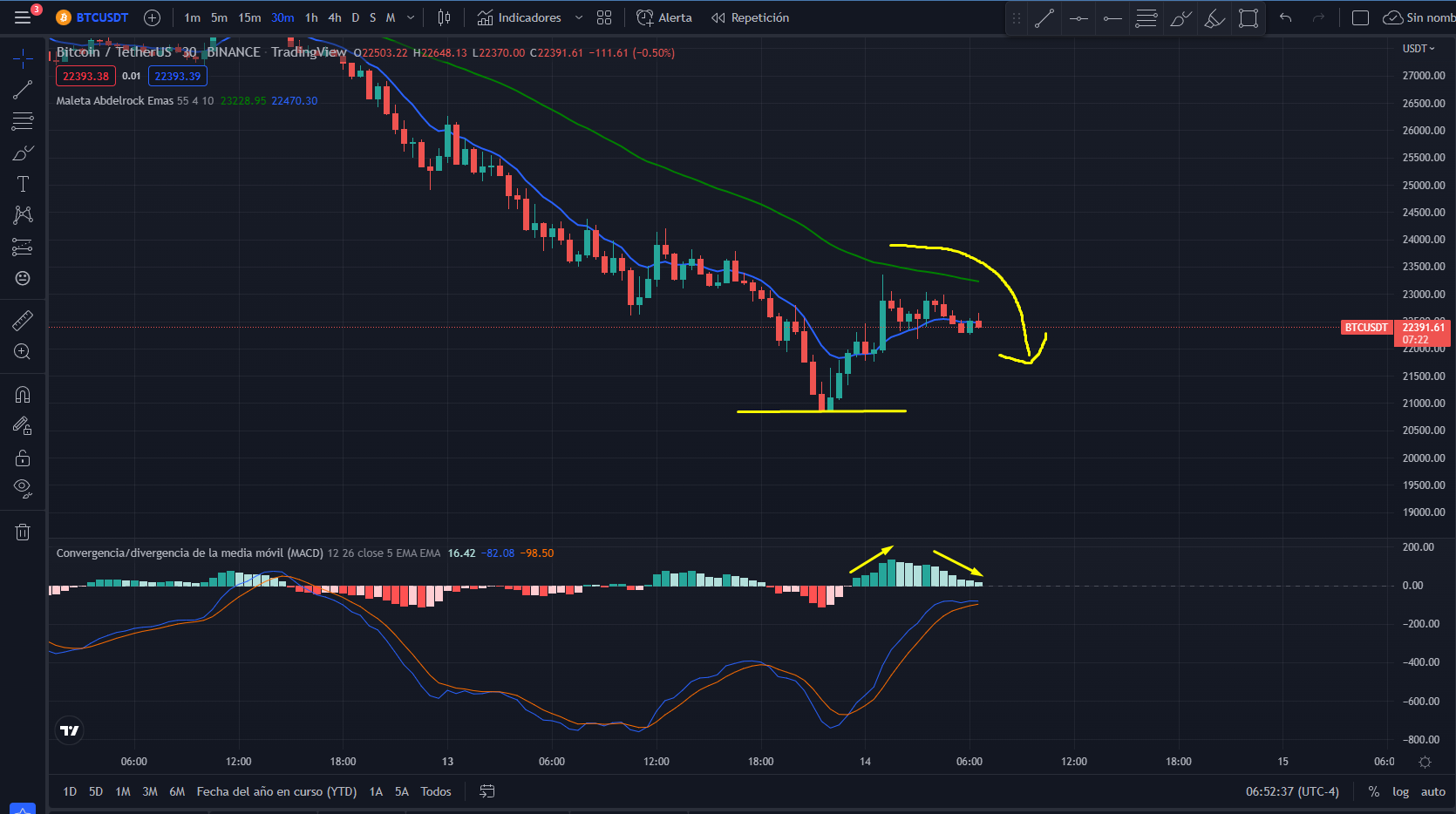The width and height of the screenshot is (1456, 814).
Task: Open the layout grid selector
Action: [x=604, y=17]
